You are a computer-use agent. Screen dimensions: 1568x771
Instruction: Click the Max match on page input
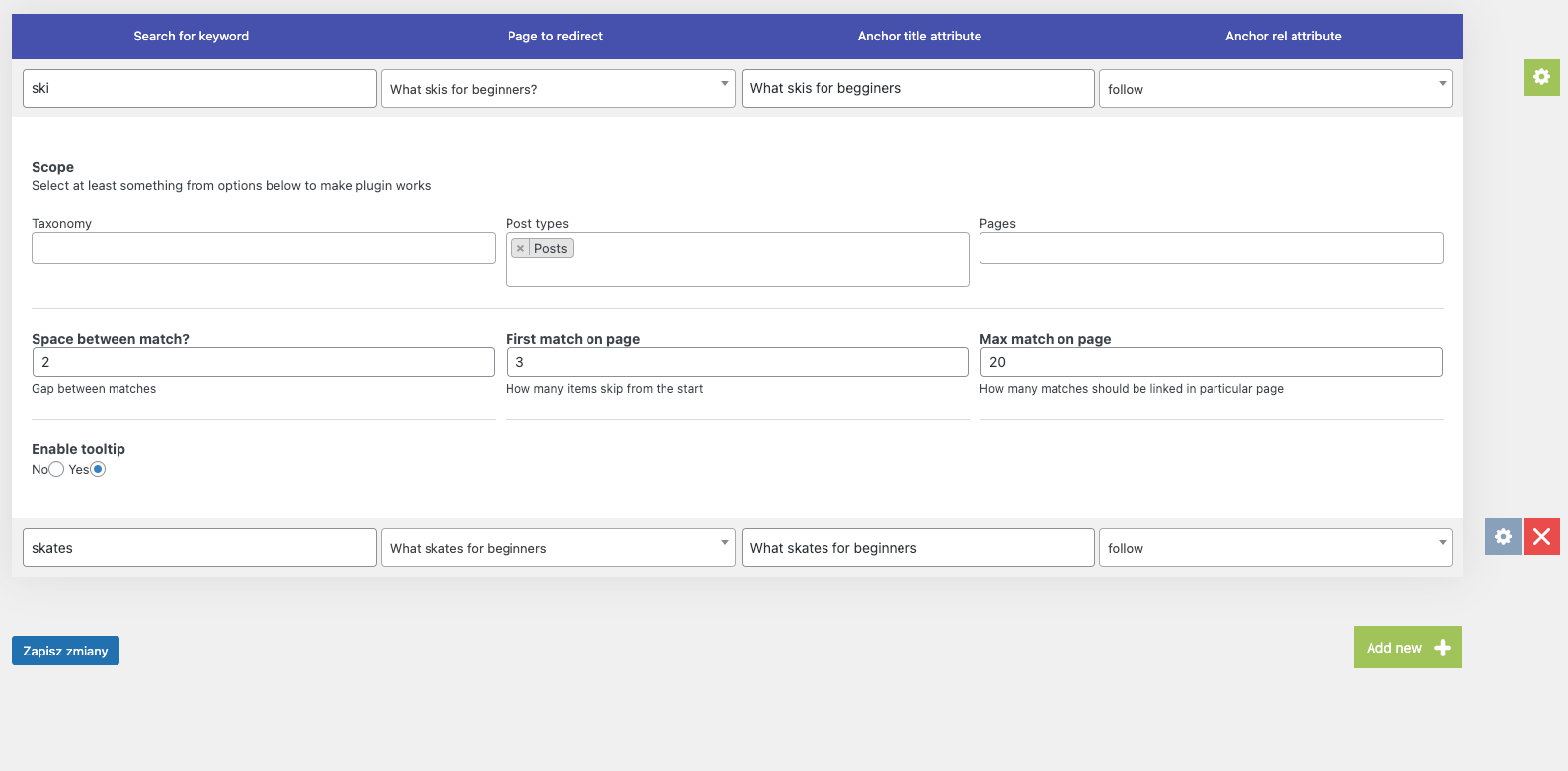[1212, 362]
